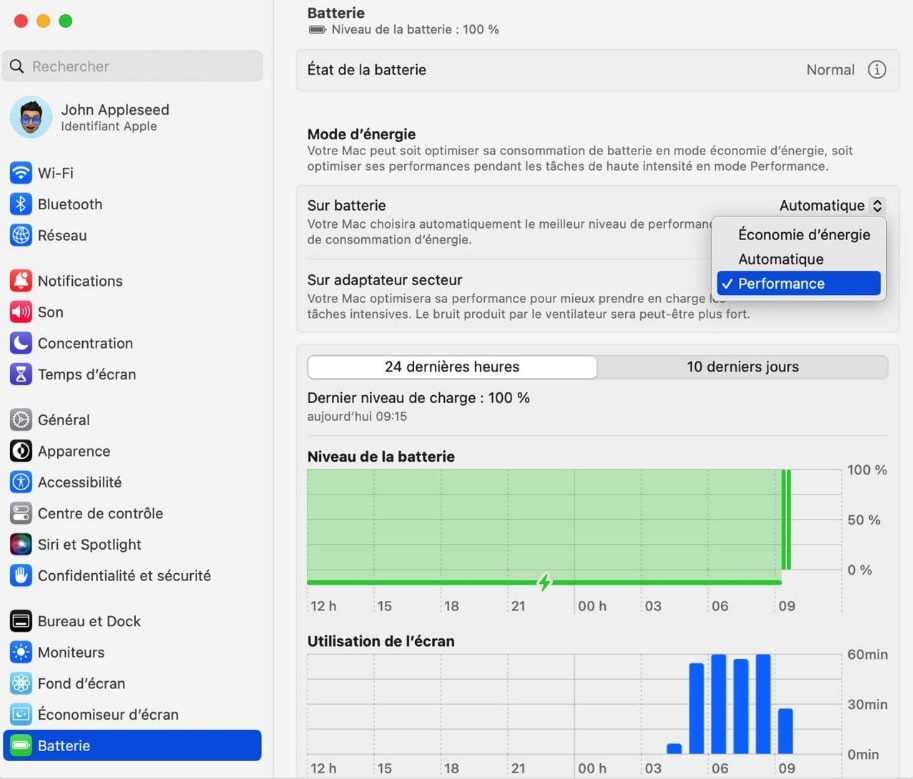
Task: Open Notifications bell icon
Action: [x=21, y=281]
